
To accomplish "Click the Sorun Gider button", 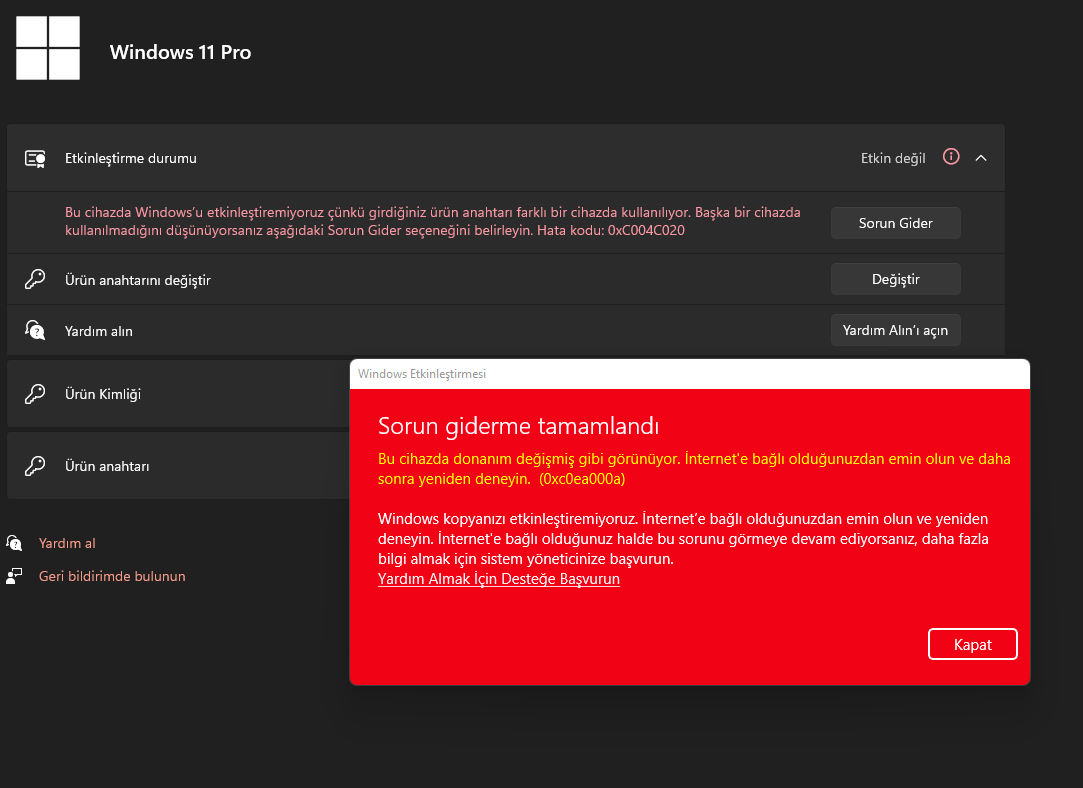I will [895, 223].
